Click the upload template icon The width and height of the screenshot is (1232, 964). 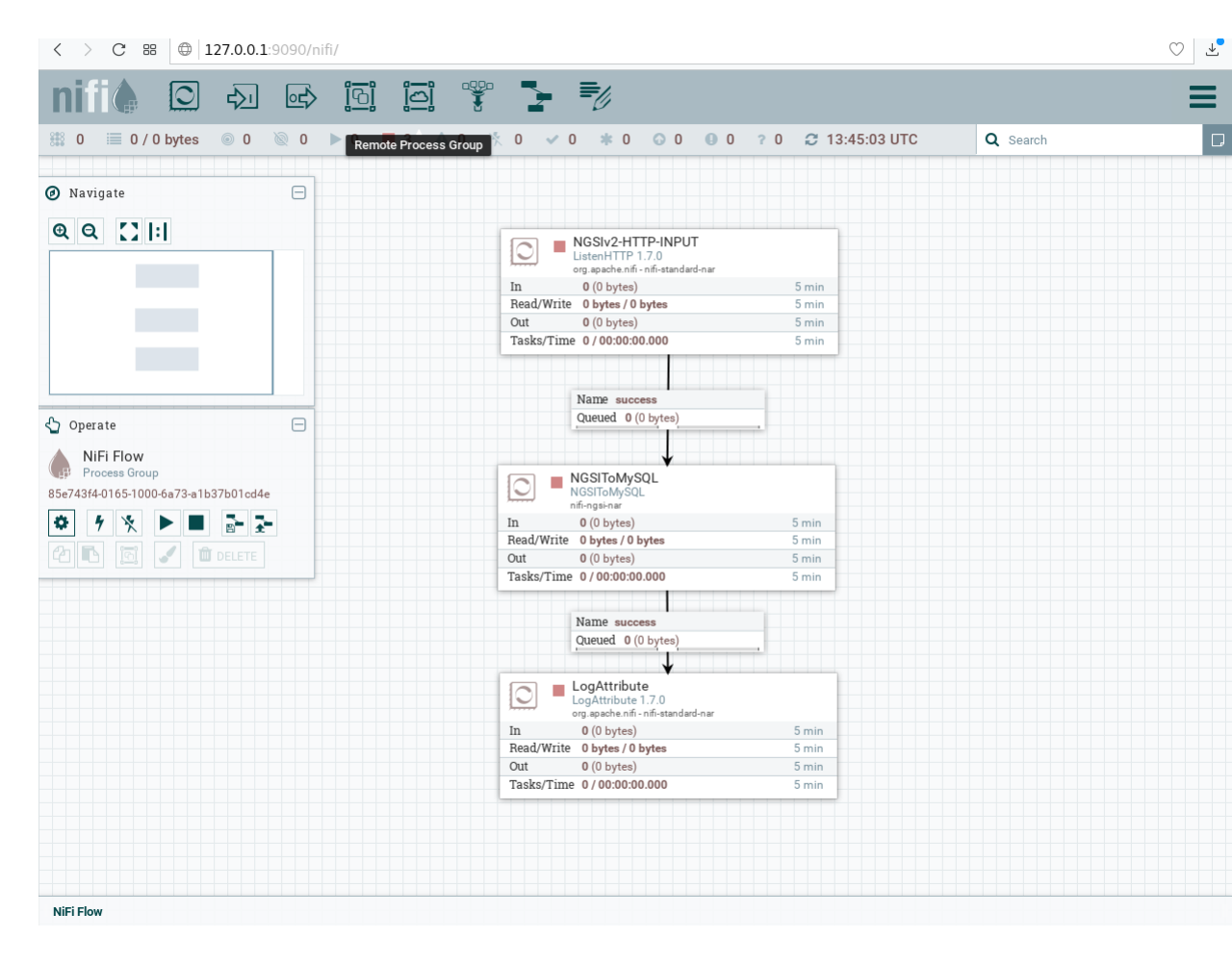pos(264,522)
